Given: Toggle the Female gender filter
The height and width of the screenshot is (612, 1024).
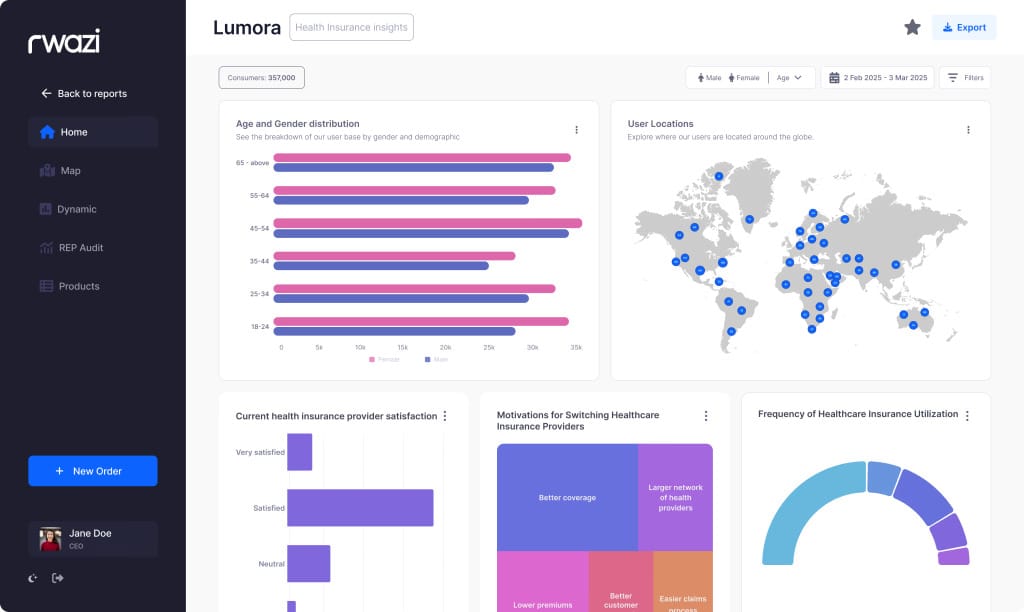Looking at the screenshot, I should (744, 78).
